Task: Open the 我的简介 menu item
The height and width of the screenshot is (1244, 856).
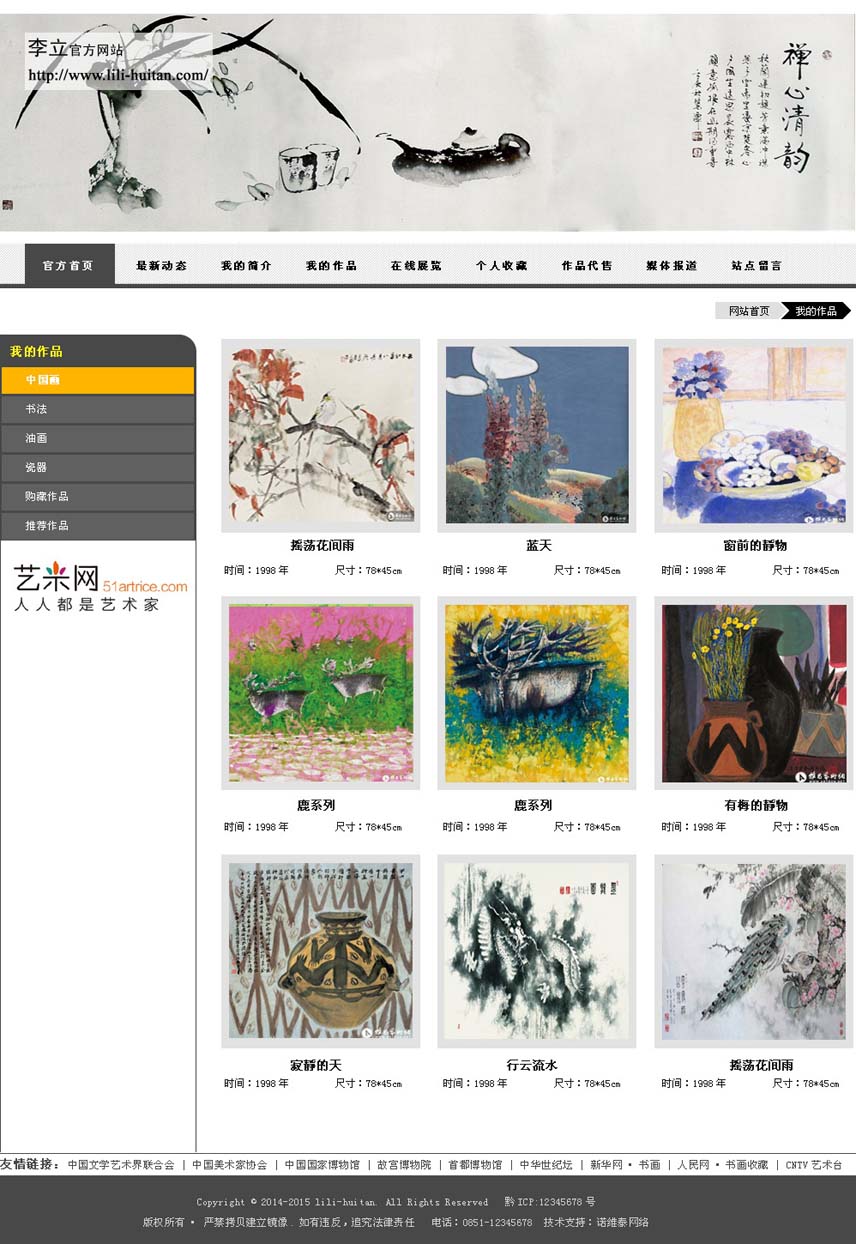Action: [x=246, y=266]
